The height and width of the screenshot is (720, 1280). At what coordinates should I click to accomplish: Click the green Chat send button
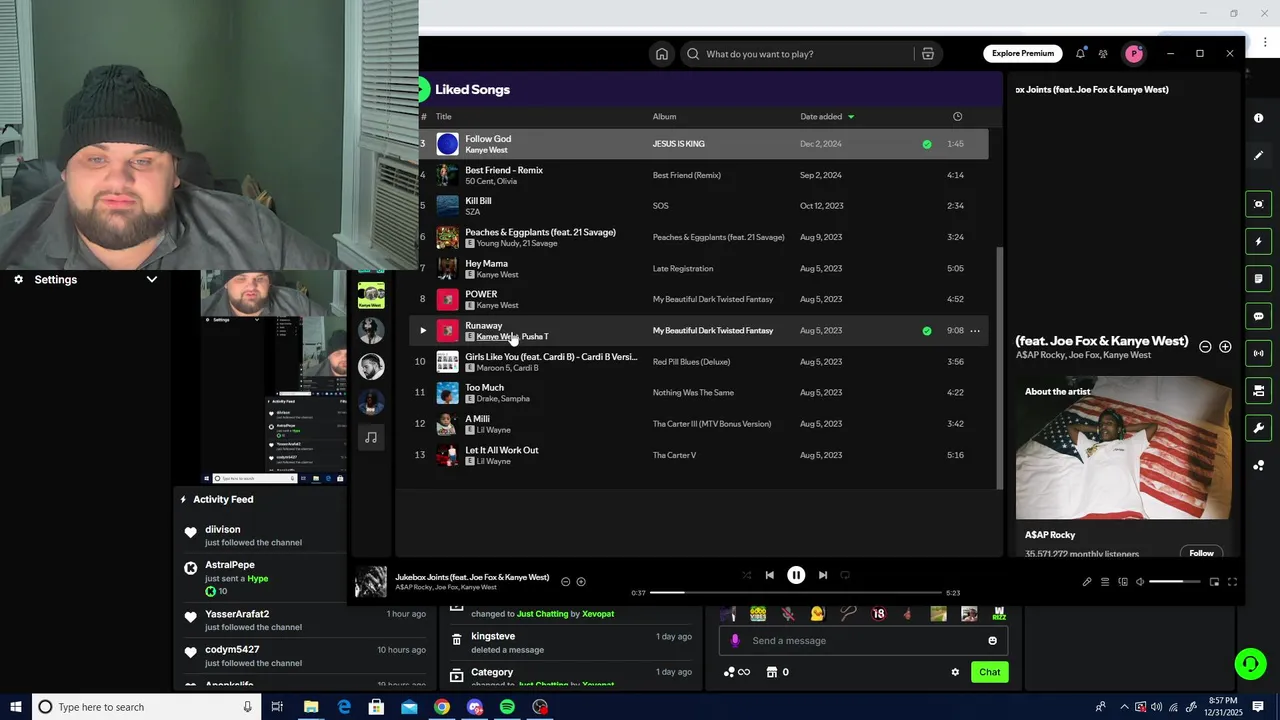point(989,672)
